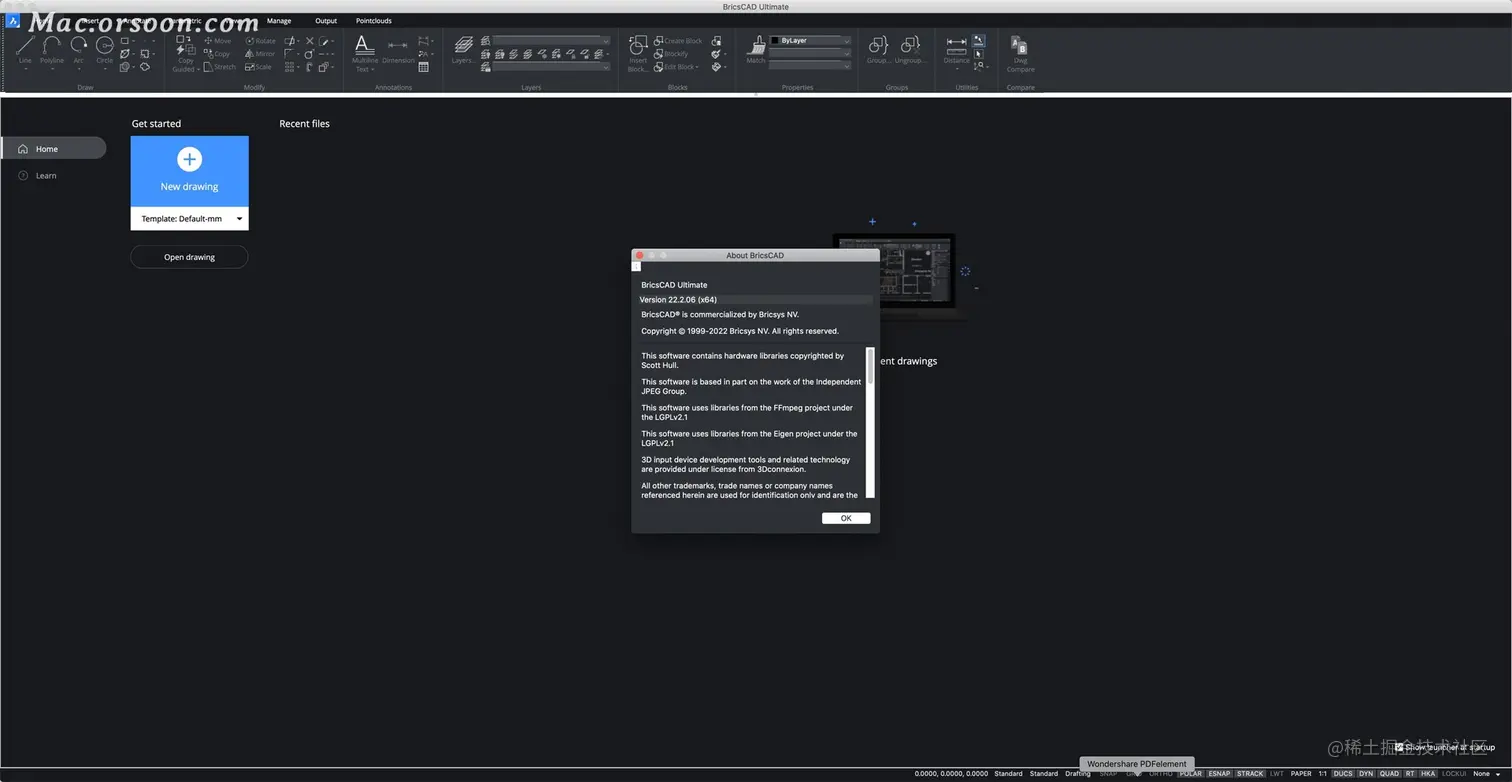Toggle ESNAP in the status bar
The width and height of the screenshot is (1512, 782).
tap(1219, 774)
